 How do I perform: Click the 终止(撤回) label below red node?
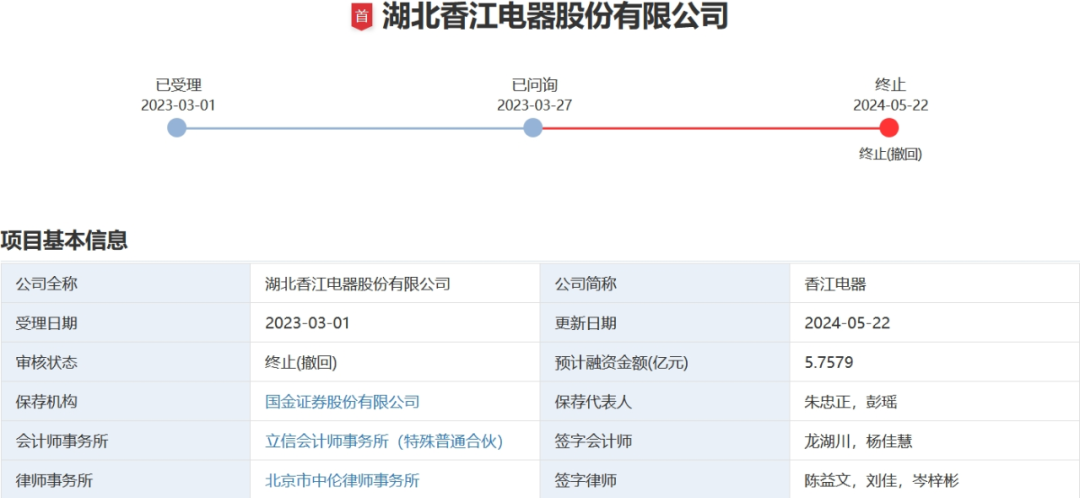point(890,154)
